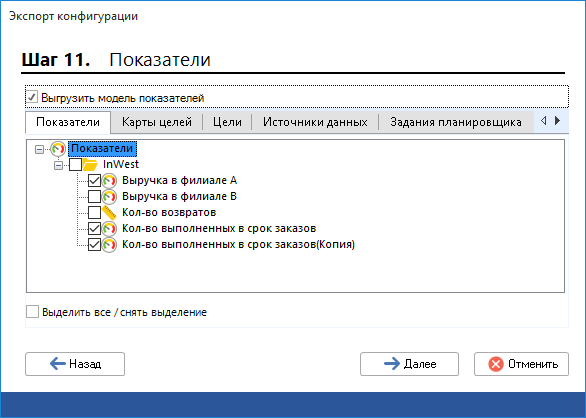The image size is (586, 418).
Task: Check the Кол-во возвратов checkbox
Action: [94, 213]
